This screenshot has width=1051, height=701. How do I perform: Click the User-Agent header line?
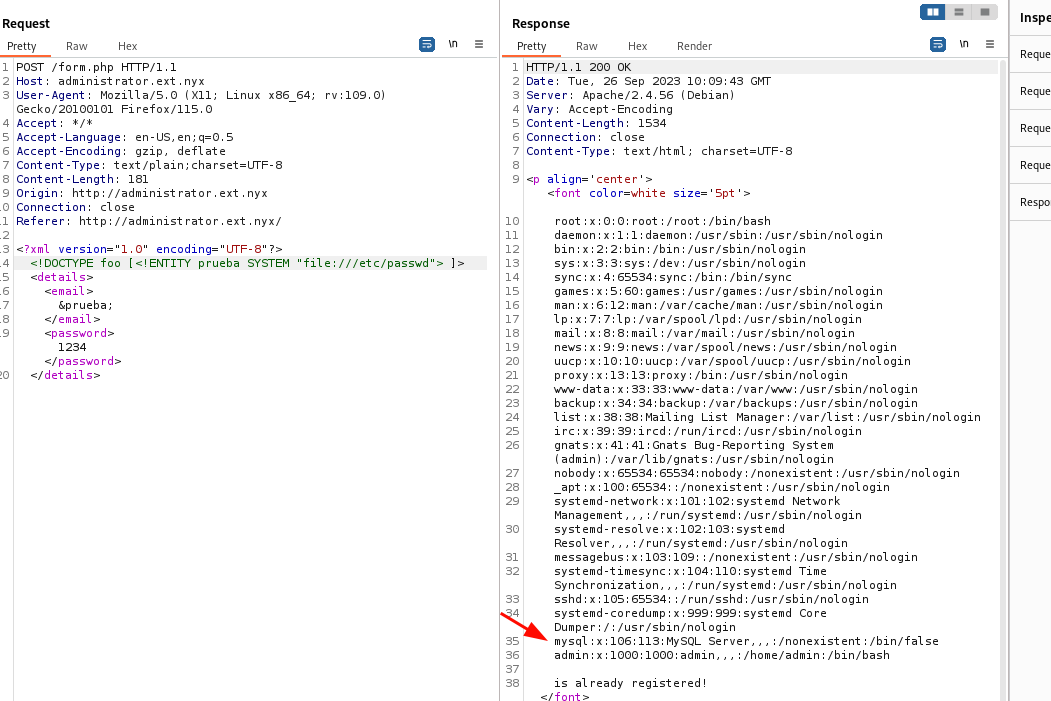pos(201,102)
